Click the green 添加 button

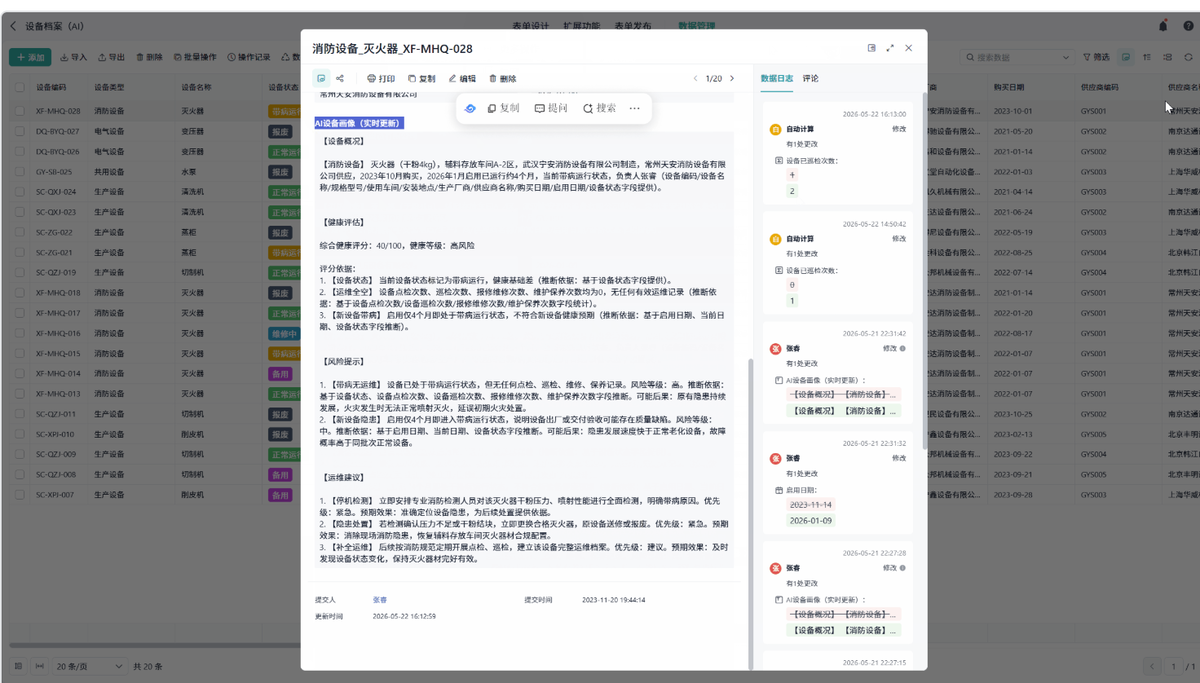30,58
